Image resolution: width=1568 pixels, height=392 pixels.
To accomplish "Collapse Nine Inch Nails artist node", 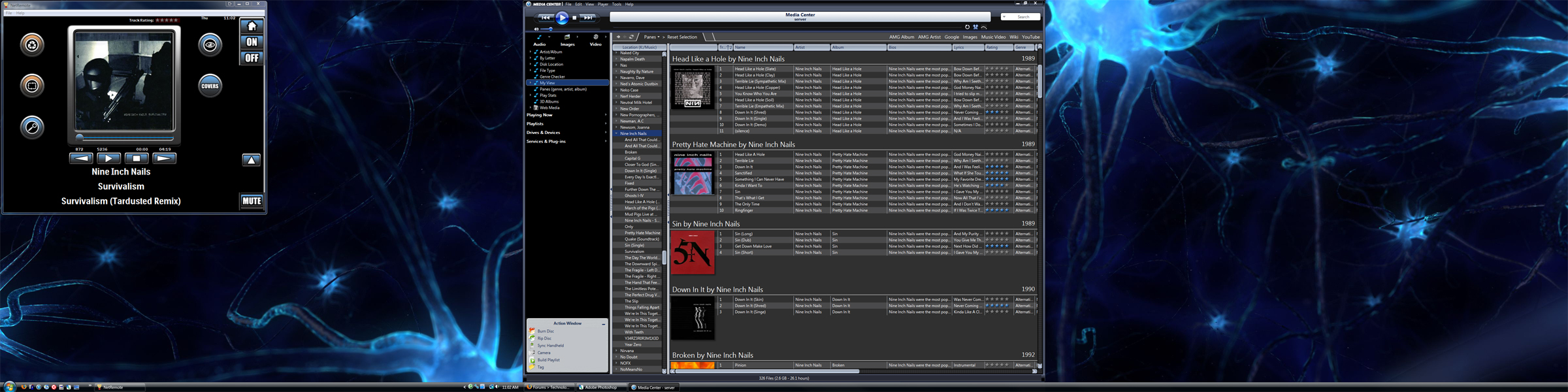I will 616,133.
